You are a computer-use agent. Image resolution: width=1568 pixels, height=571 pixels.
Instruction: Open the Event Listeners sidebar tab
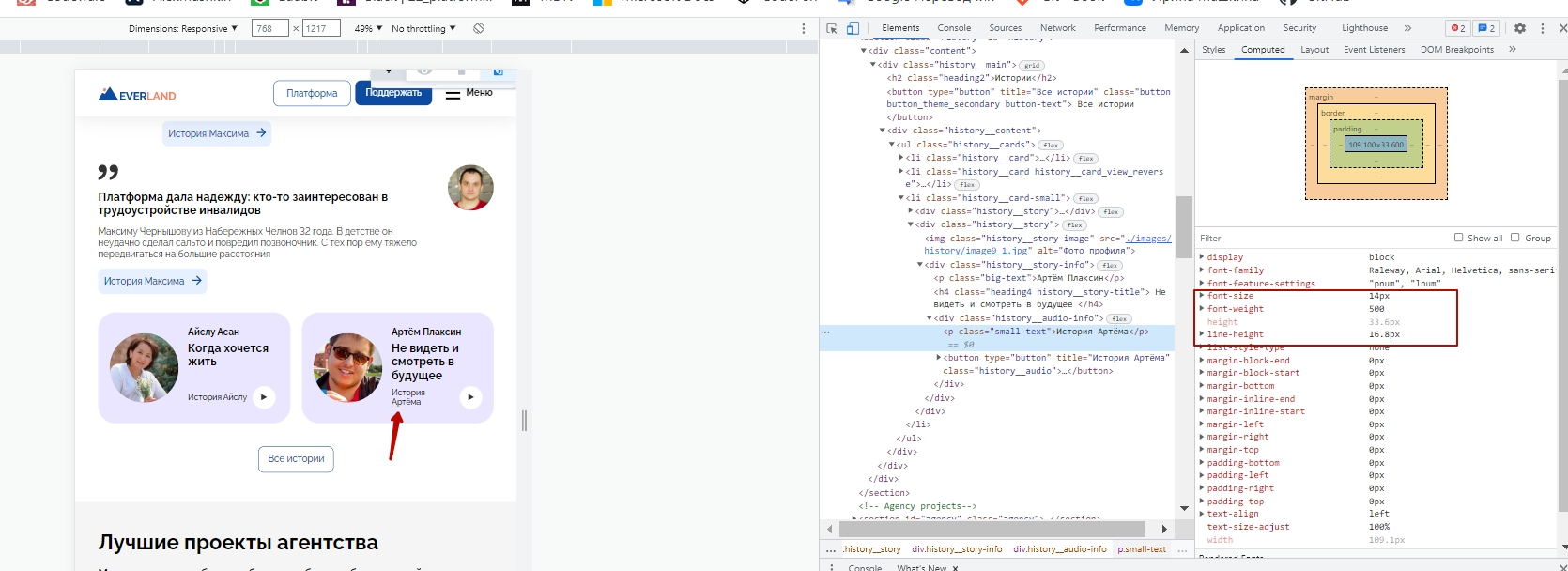(1374, 50)
